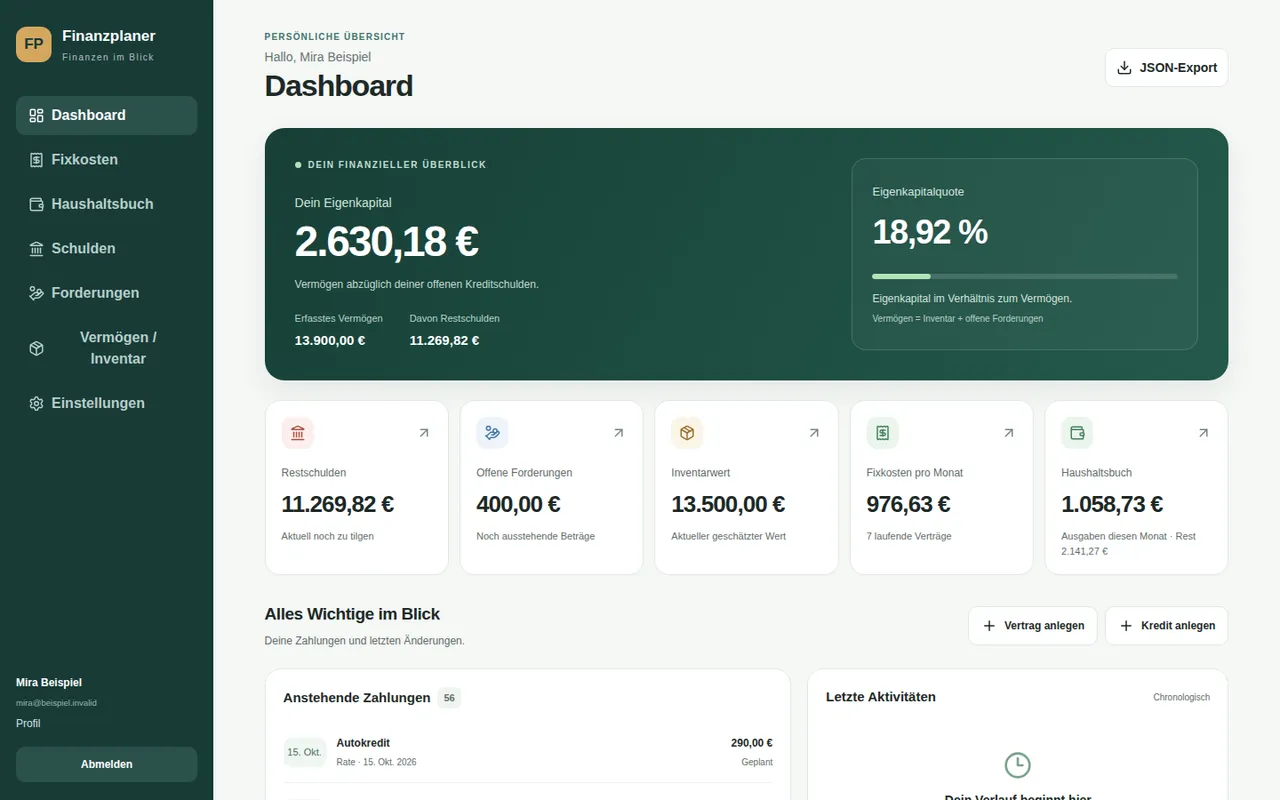Click the plus icon on Vertrag anlegen
1280x800 pixels.
tap(989, 626)
